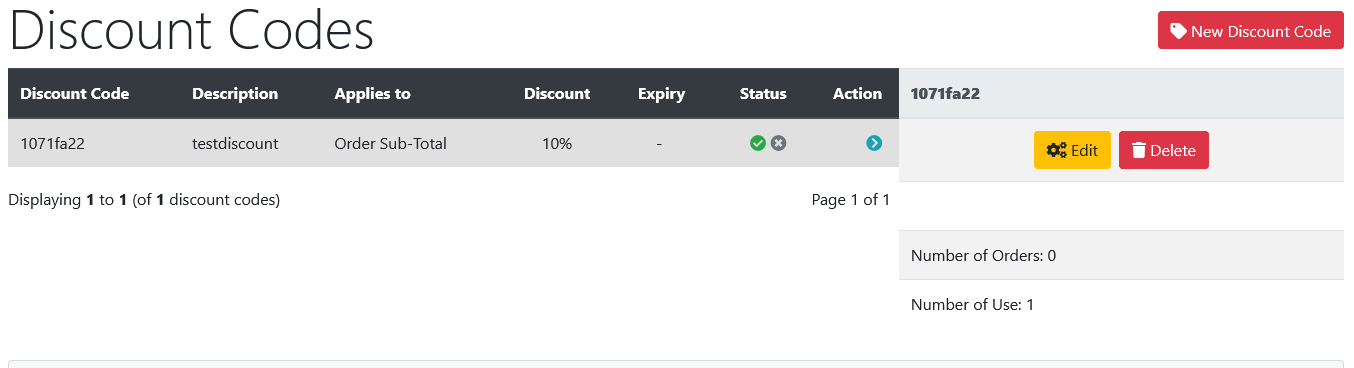Select the 1071fa22 code cell in the table
This screenshot has height=368, width=1354.
[52, 144]
